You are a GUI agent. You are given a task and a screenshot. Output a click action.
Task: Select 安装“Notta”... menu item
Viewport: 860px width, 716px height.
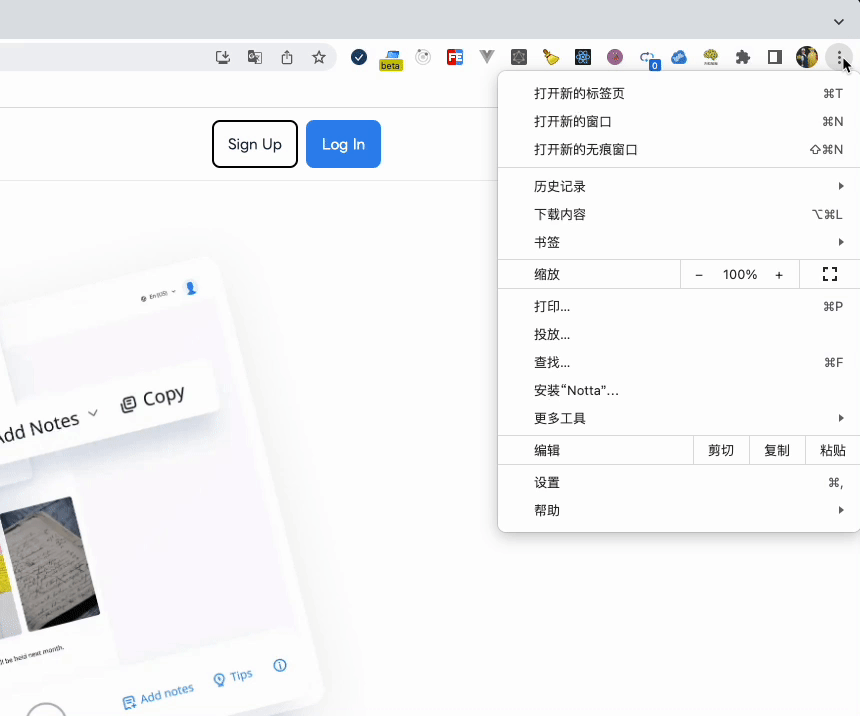tap(679, 391)
